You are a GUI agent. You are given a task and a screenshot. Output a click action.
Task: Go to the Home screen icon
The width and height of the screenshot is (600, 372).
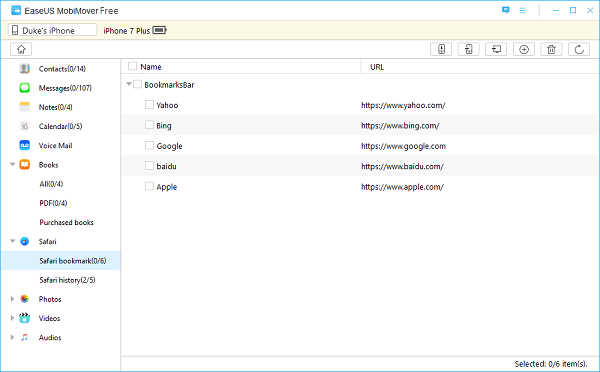pyautogui.click(x=21, y=49)
